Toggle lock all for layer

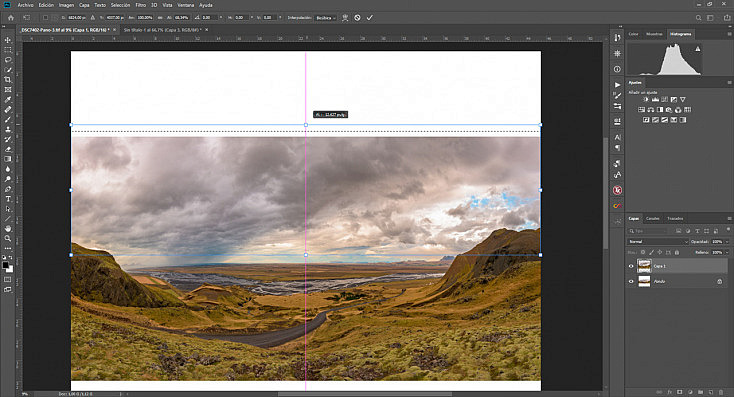click(676, 252)
